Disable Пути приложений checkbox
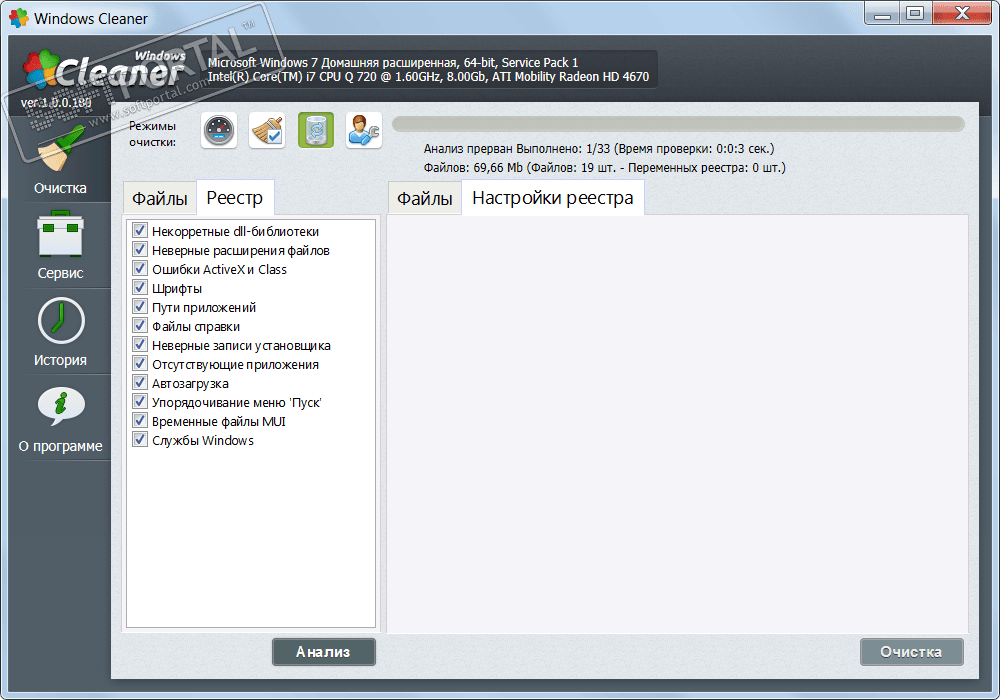Image resolution: width=1000 pixels, height=700 pixels. coord(140,307)
